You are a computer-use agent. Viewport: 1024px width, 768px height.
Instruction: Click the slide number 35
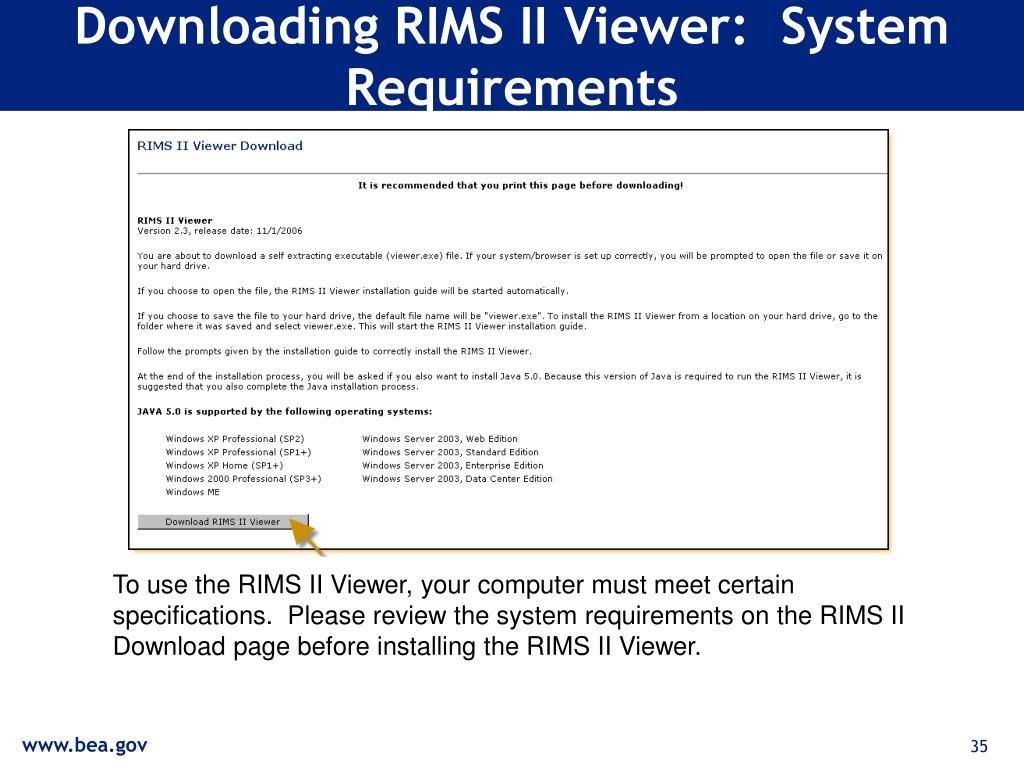(979, 746)
